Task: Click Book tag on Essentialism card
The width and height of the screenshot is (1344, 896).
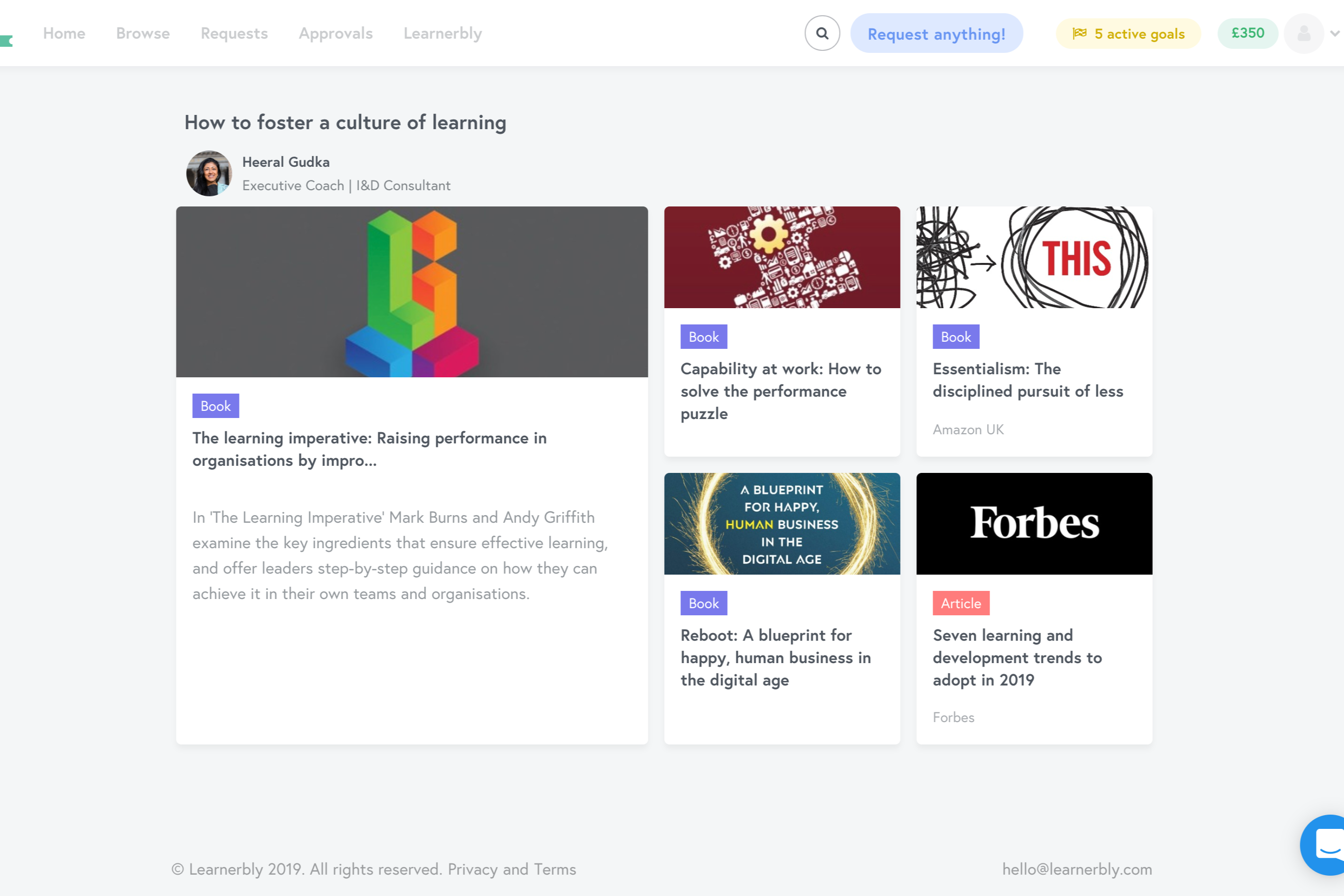Action: [x=956, y=337]
